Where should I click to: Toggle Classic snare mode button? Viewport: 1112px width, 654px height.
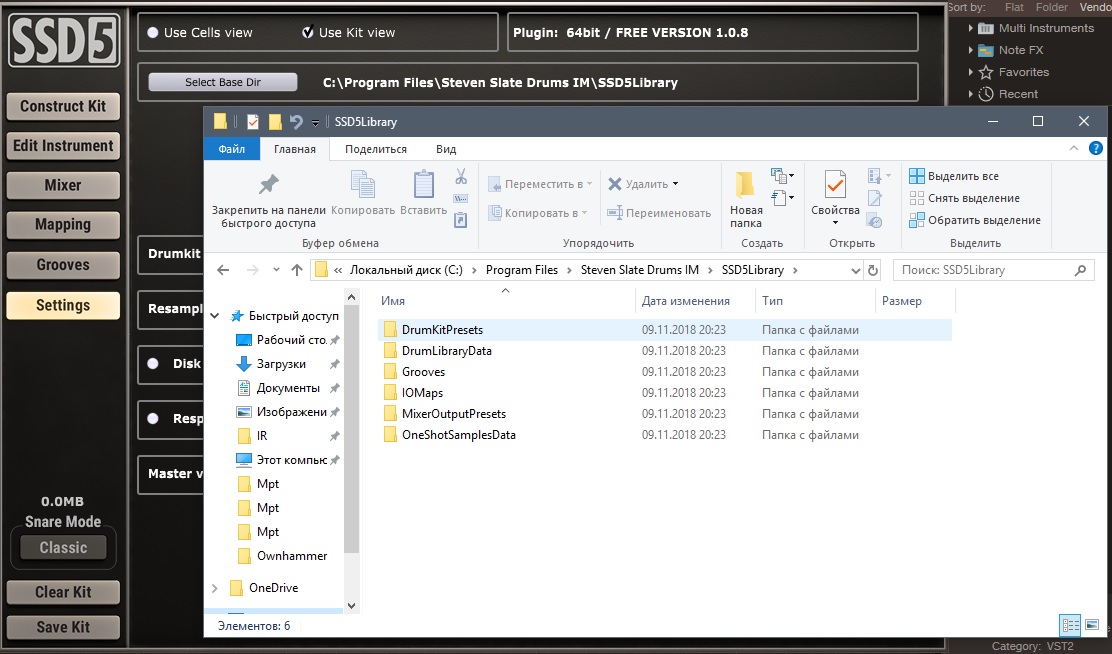click(63, 548)
